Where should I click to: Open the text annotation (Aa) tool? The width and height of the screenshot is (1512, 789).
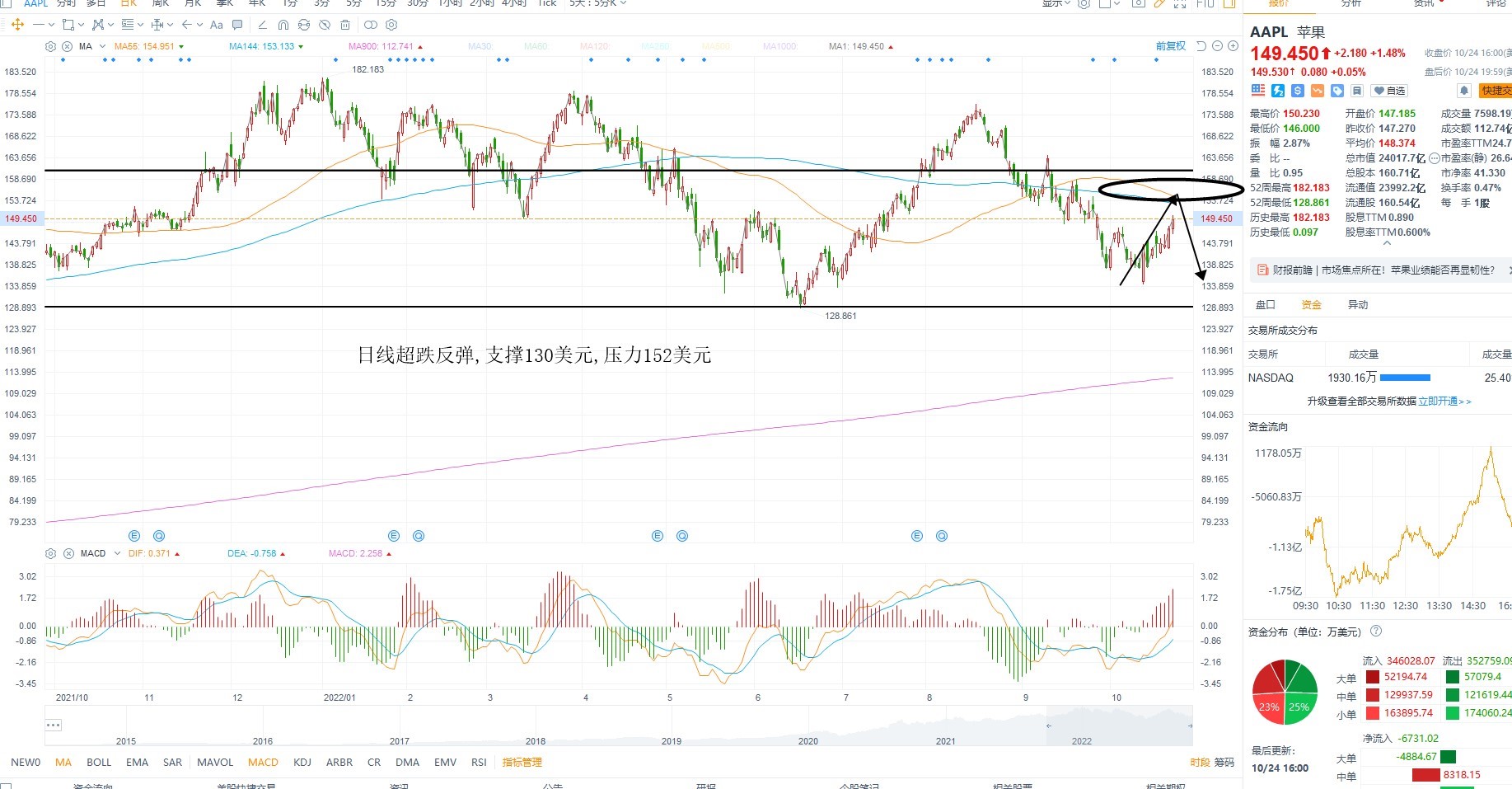[217, 25]
